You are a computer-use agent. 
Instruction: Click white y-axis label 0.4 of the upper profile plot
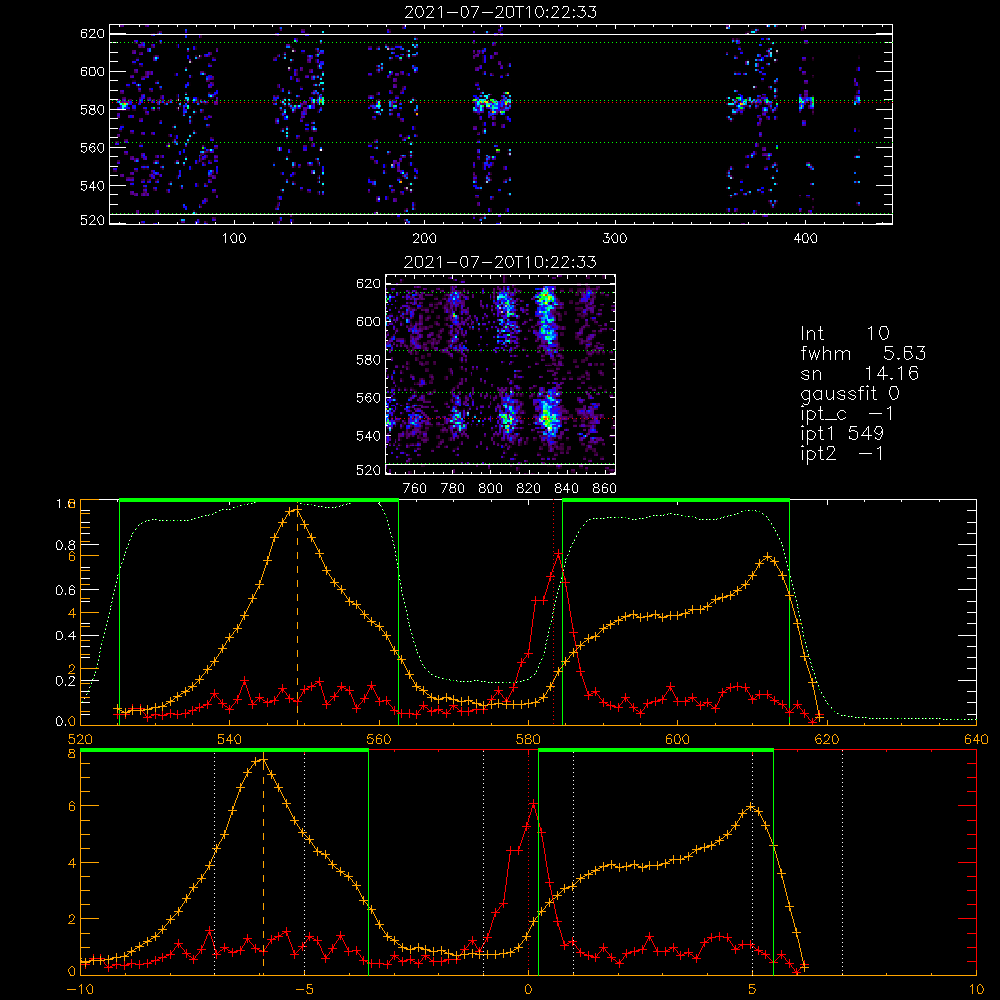(65, 636)
